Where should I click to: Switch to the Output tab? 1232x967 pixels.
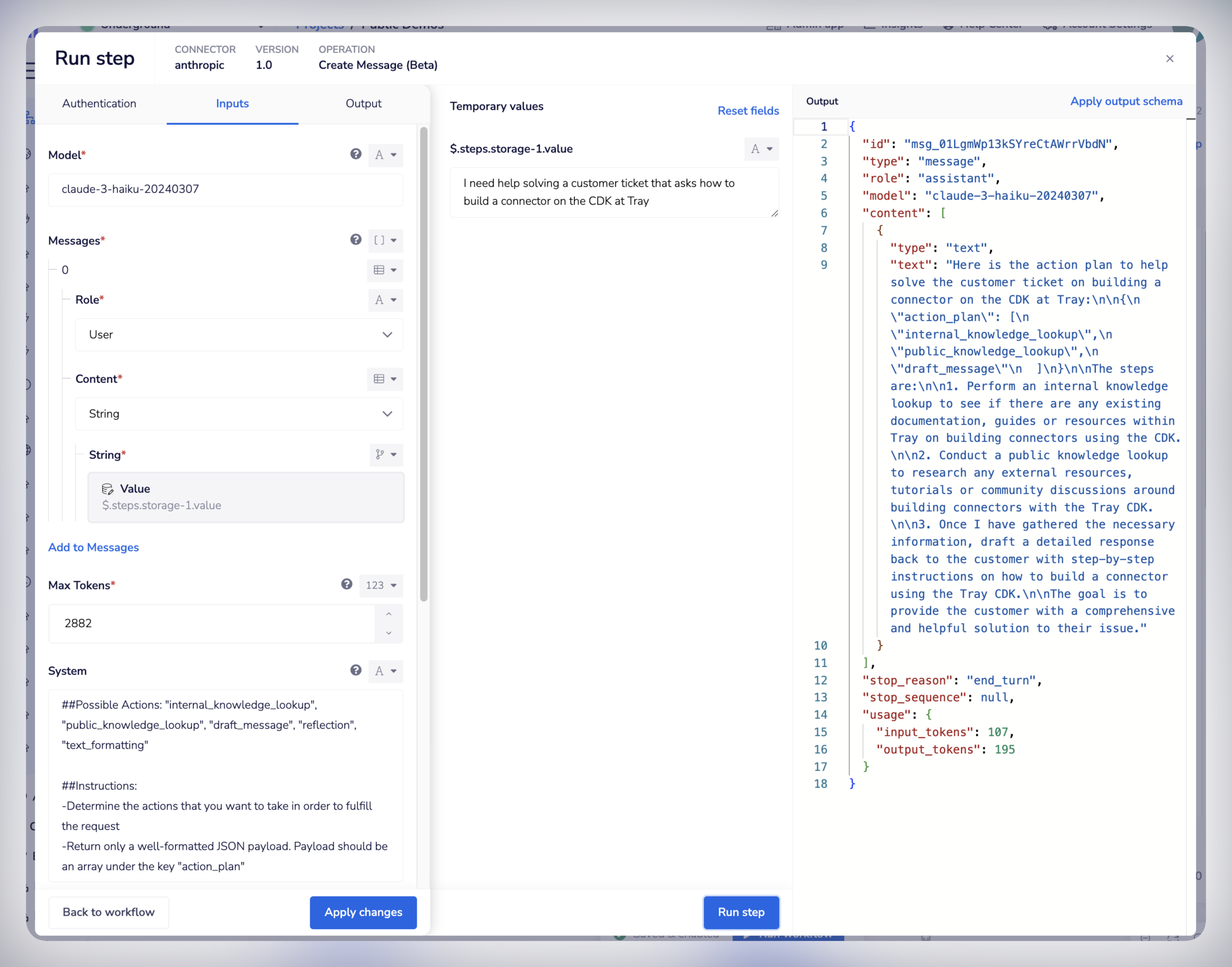363,103
